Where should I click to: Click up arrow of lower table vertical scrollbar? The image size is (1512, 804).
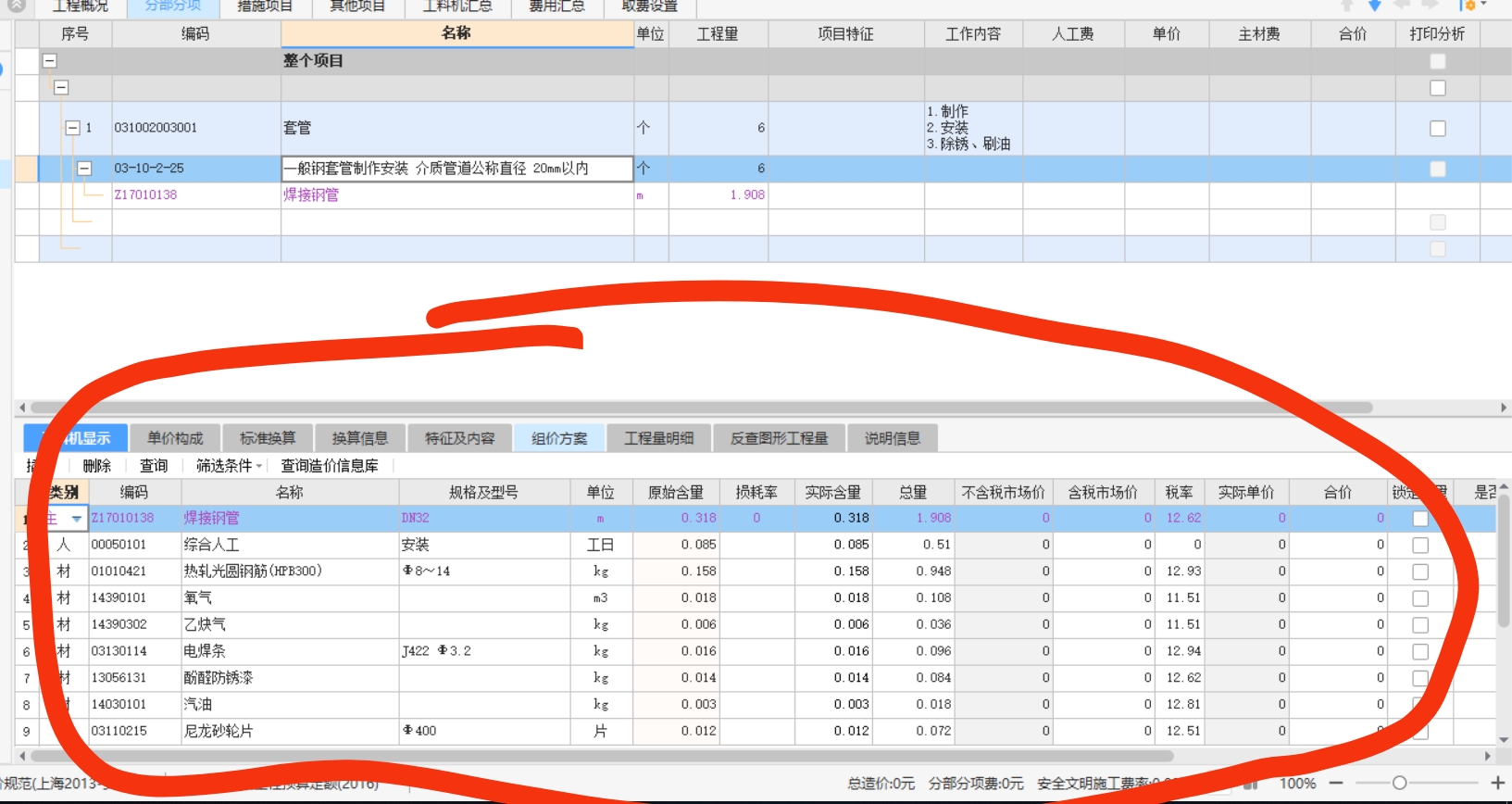click(1504, 487)
